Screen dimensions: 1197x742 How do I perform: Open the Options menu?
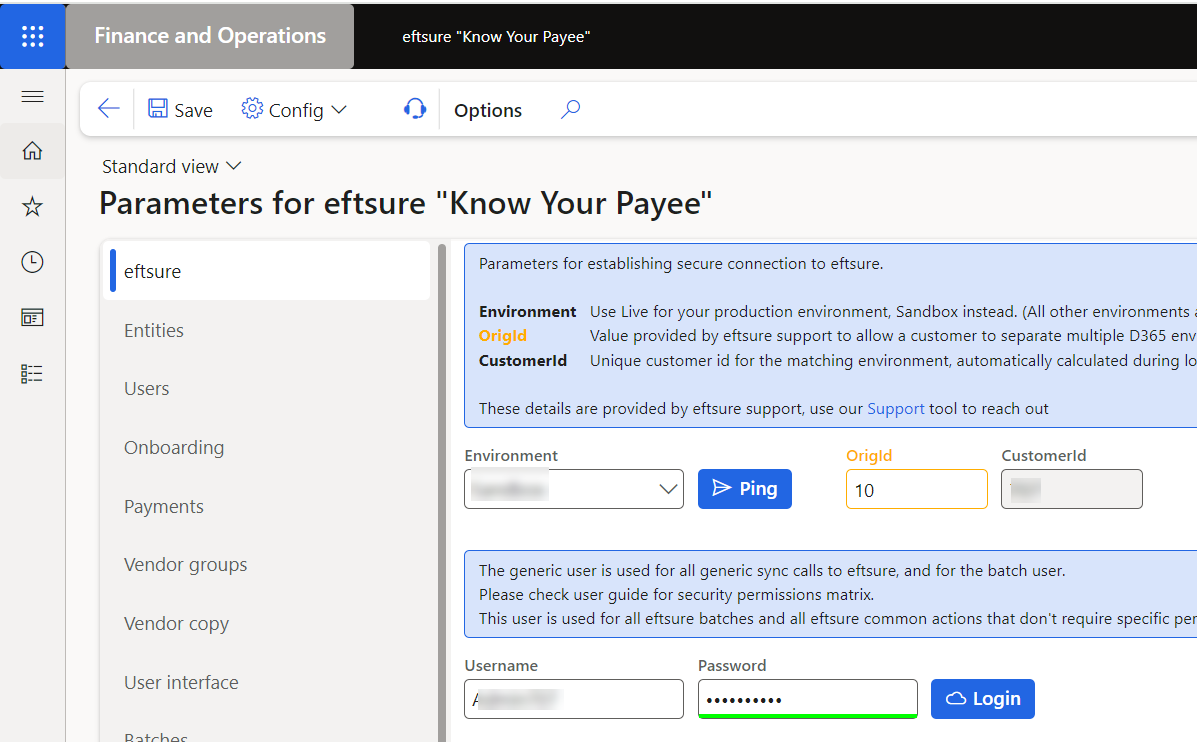[488, 110]
